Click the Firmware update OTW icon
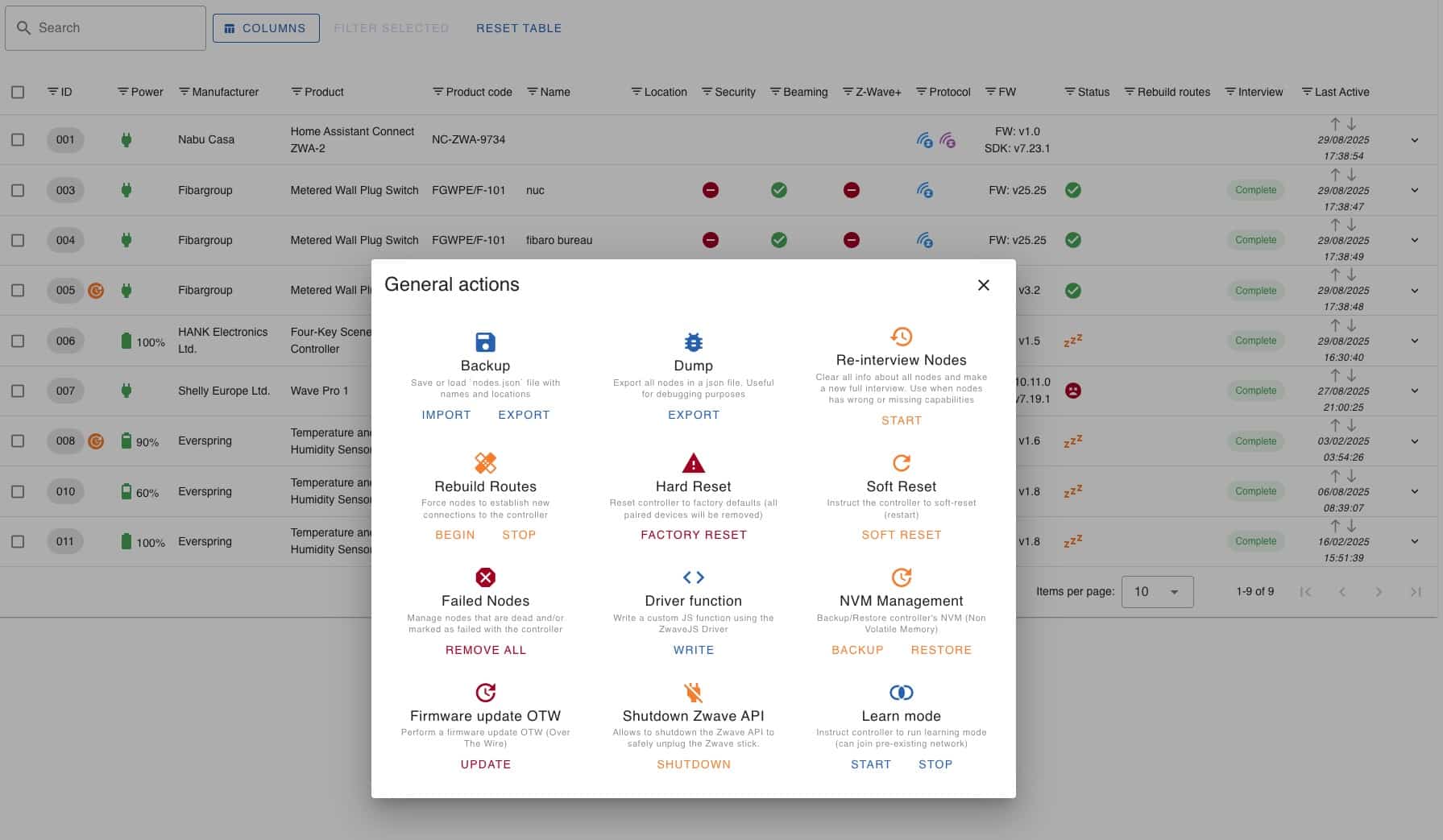The width and height of the screenshot is (1443, 840). tap(485, 693)
